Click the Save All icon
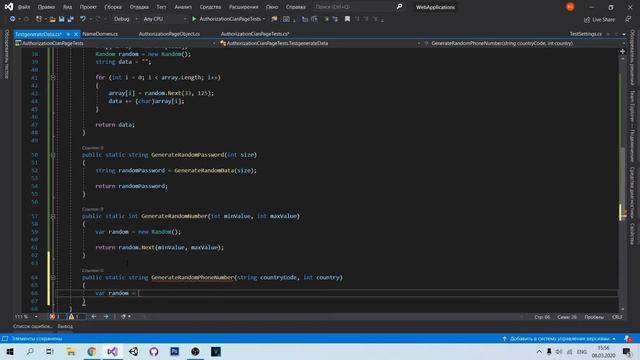Image resolution: width=640 pixels, height=360 pixels. [71, 19]
